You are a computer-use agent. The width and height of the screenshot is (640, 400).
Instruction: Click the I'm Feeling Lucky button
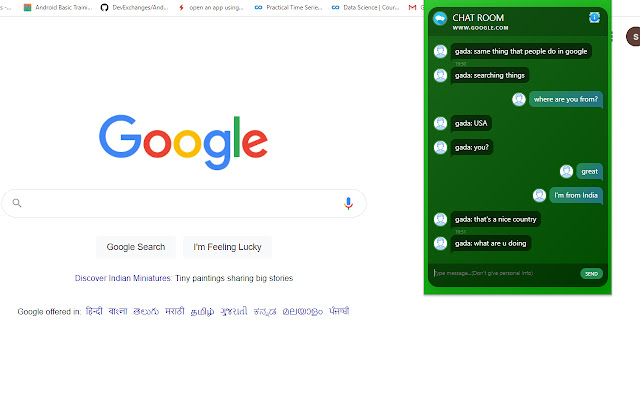coord(227,247)
